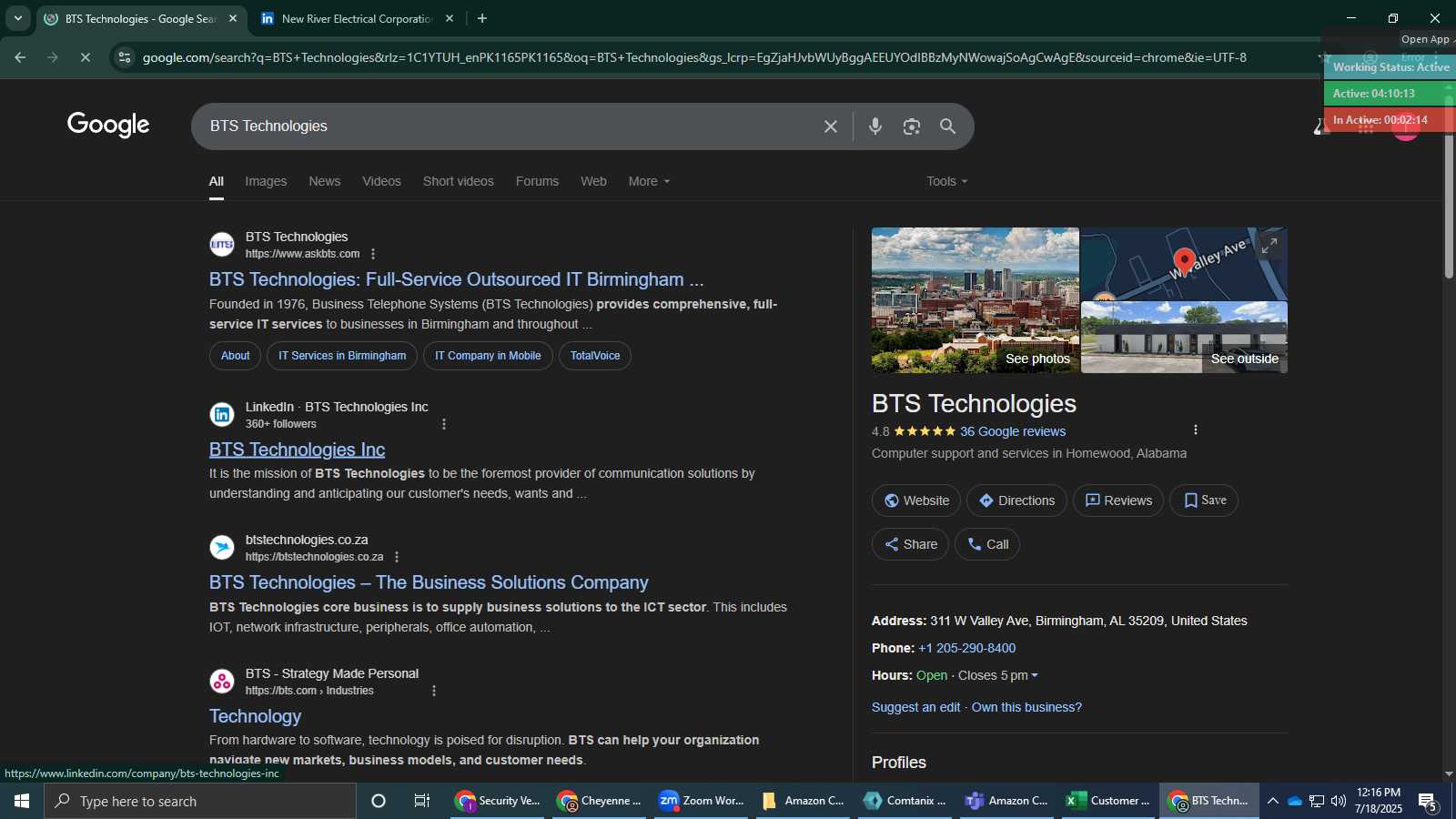Get Directions to BTS Technologies
This screenshot has height=819, width=1456.
click(1016, 500)
